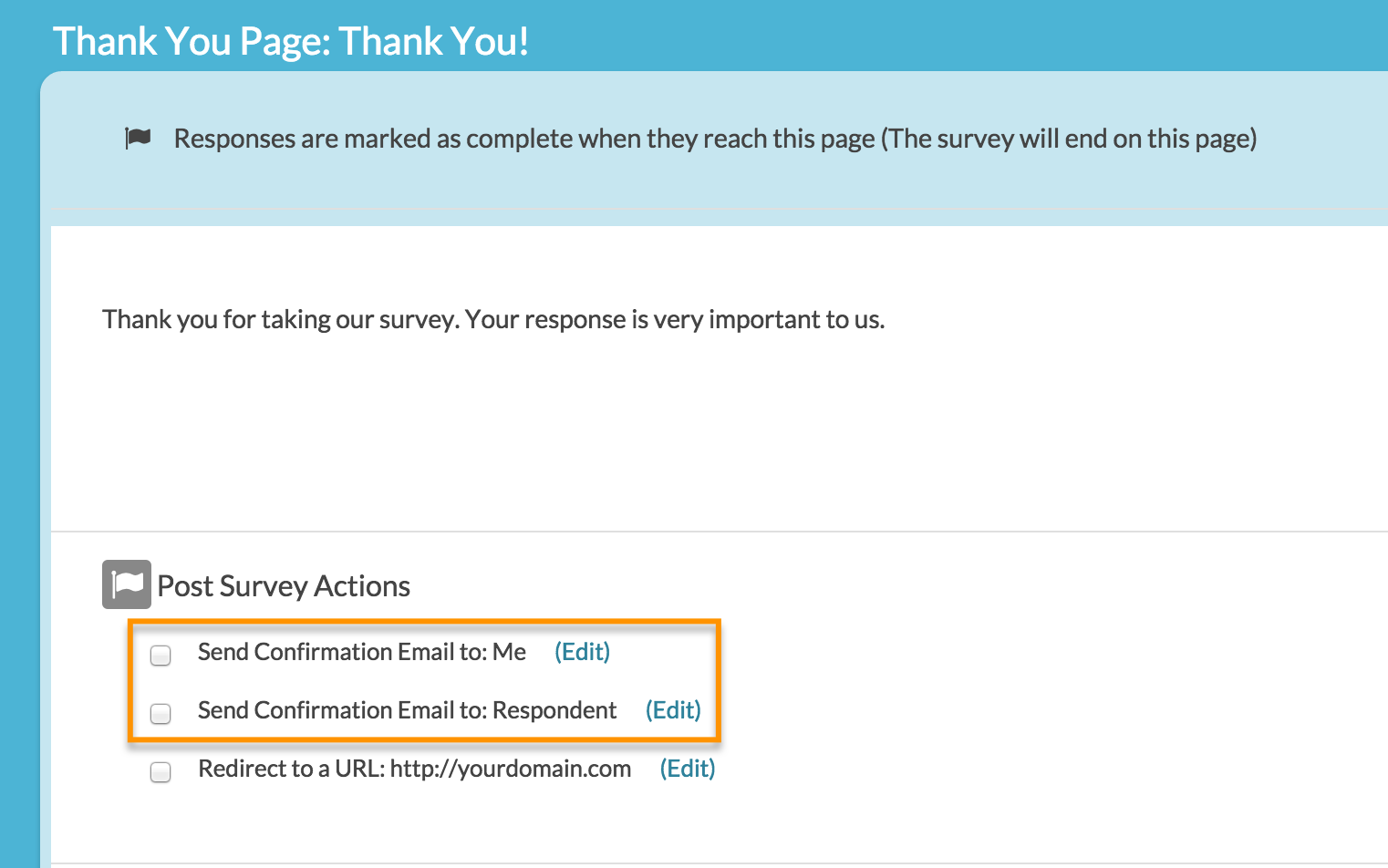
Task: Click the 'Send Confirmation Email to: Respondent' label
Action: tap(407, 711)
